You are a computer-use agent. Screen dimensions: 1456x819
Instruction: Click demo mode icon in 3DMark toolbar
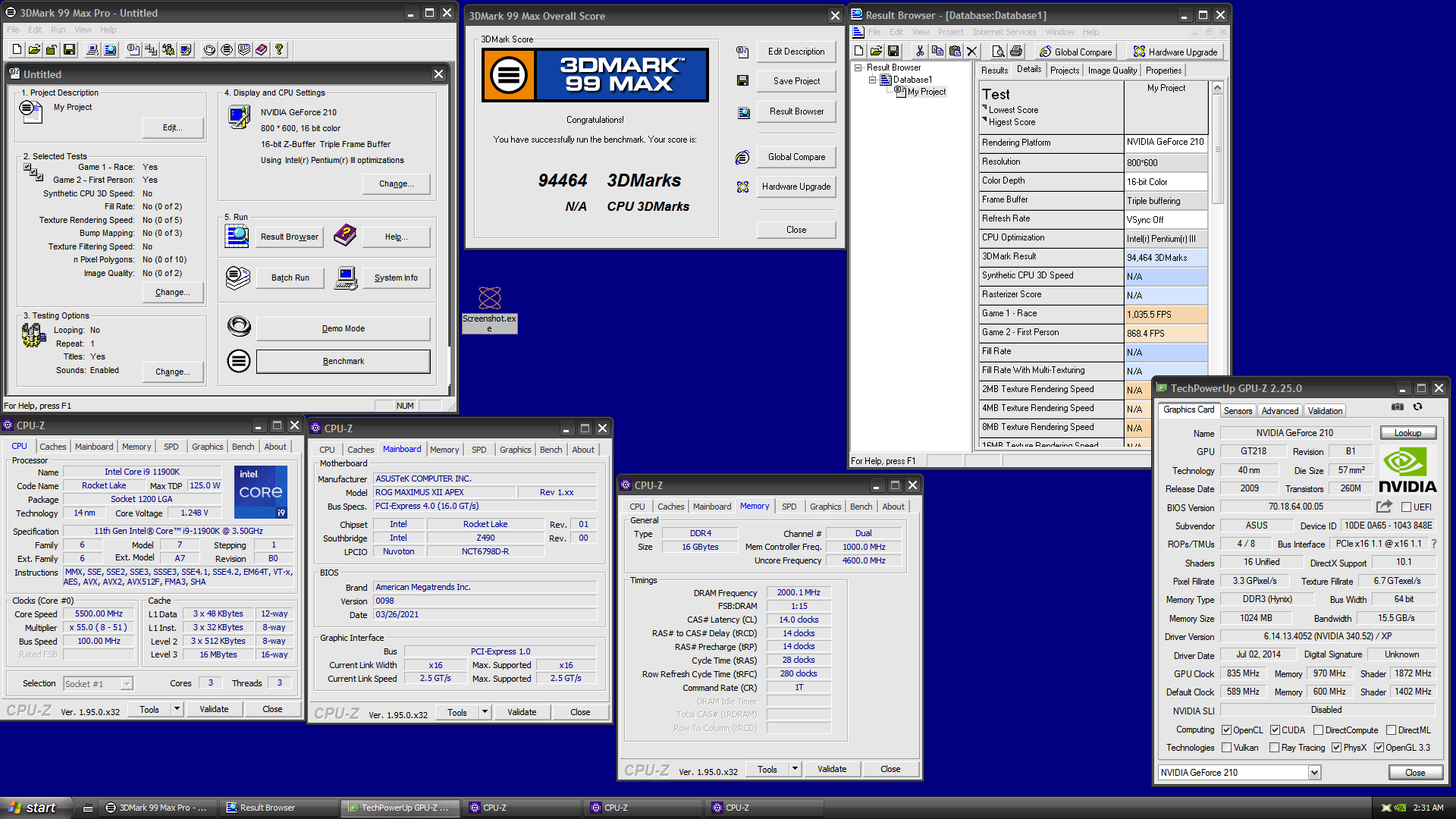point(209,50)
